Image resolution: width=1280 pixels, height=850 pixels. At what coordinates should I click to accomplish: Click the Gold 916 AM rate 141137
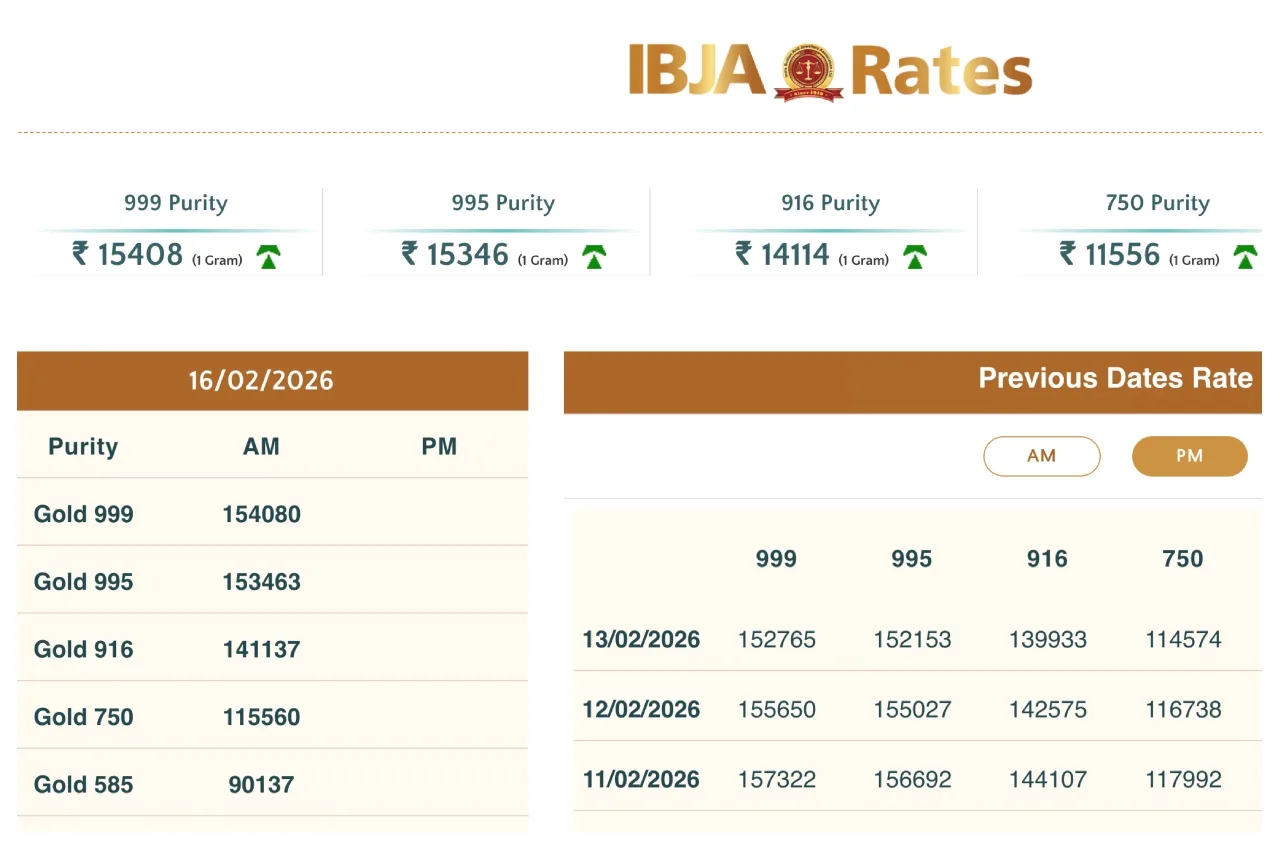261,649
